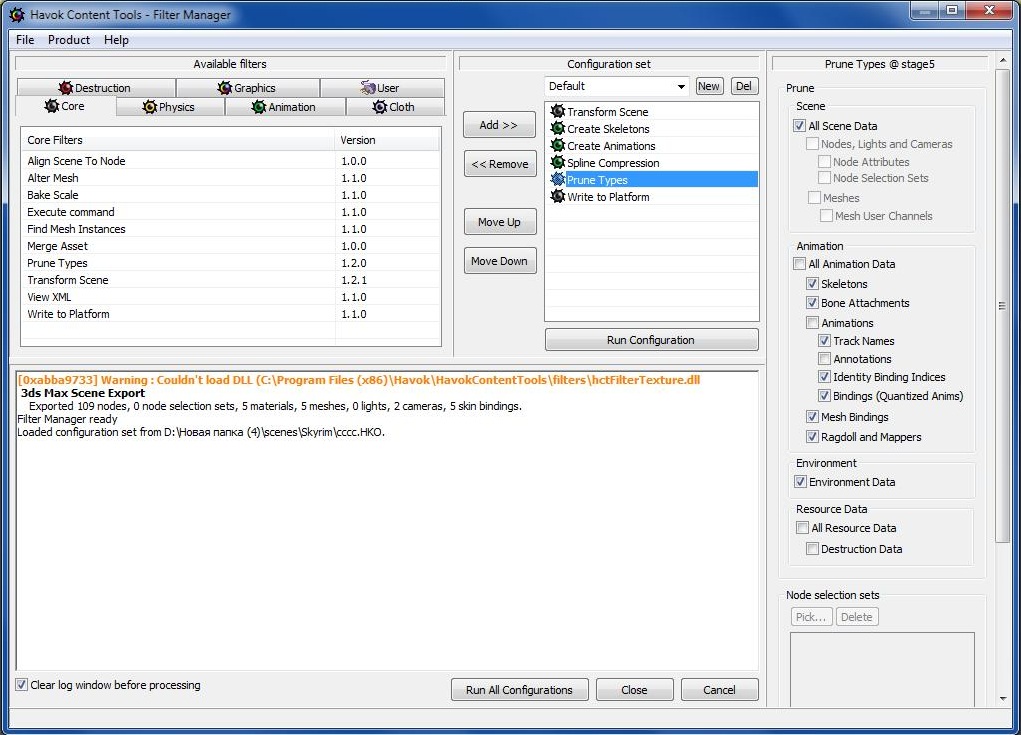Switch to the Animation filters tab

(285, 107)
